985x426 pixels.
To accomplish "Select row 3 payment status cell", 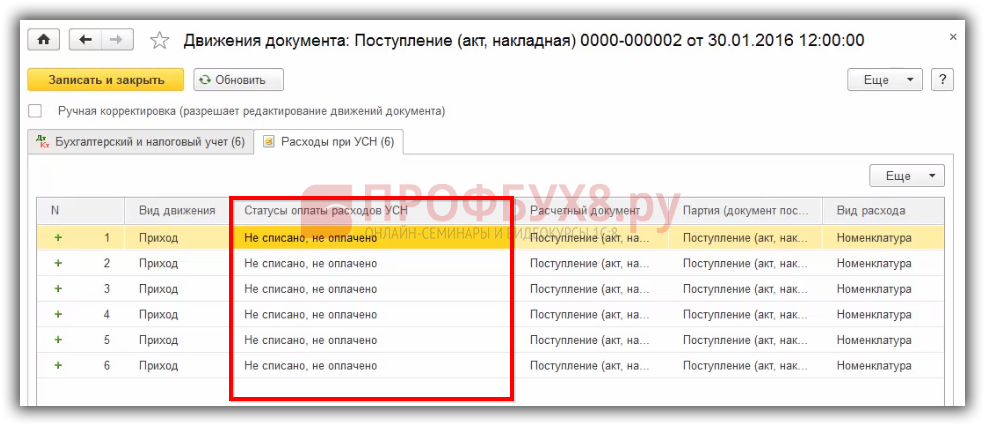I will [x=310, y=289].
